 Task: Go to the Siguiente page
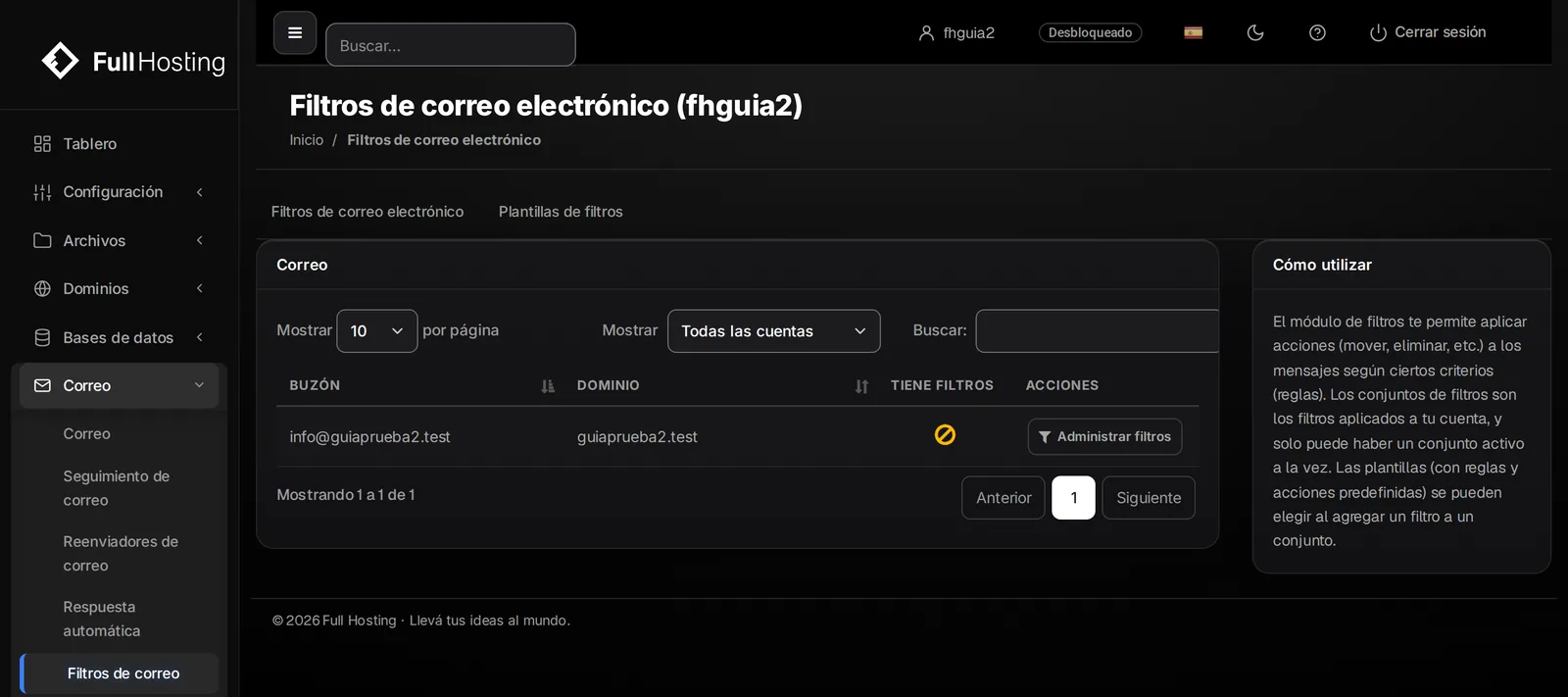tap(1149, 498)
